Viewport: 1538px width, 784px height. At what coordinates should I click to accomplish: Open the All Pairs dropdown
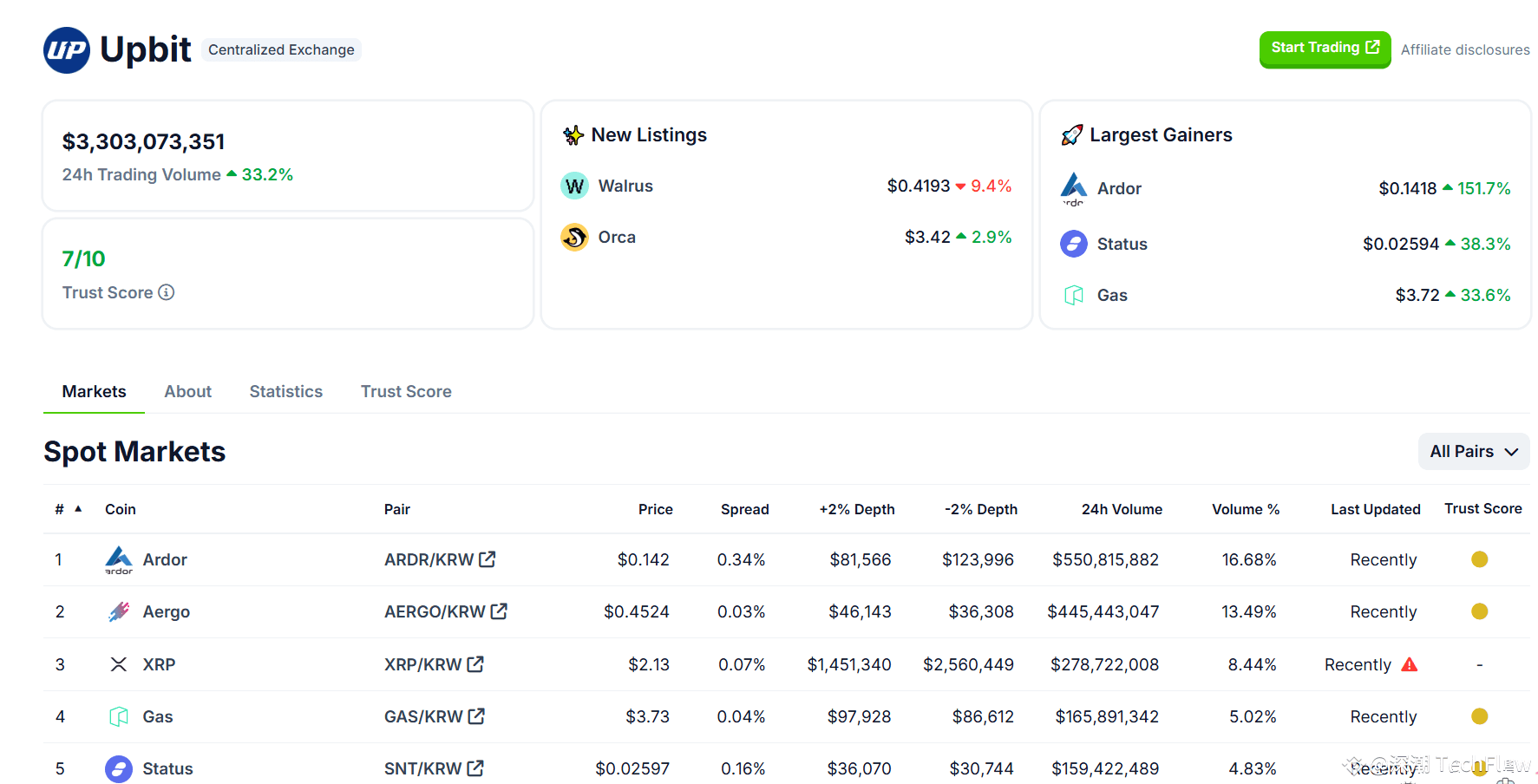(1474, 452)
